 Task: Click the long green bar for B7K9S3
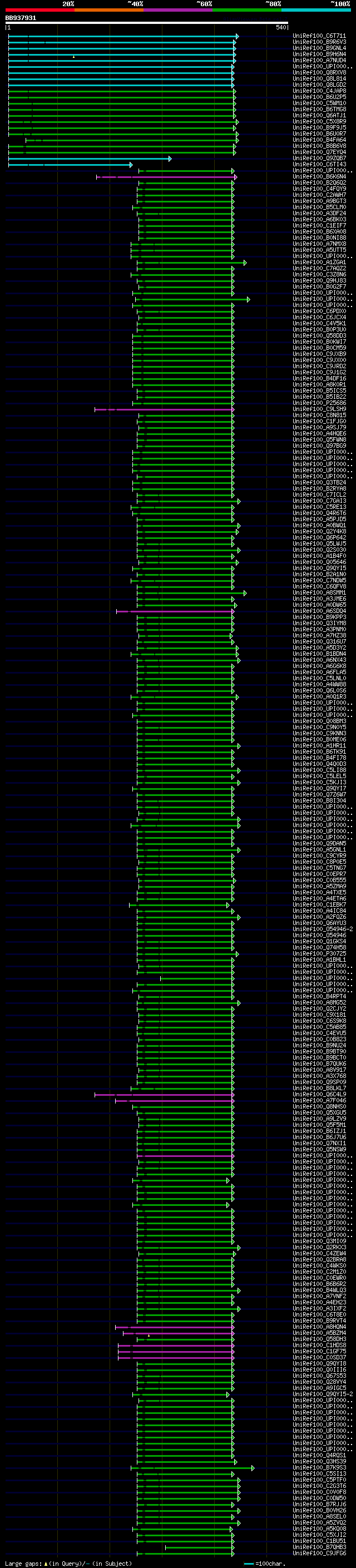192,1467
